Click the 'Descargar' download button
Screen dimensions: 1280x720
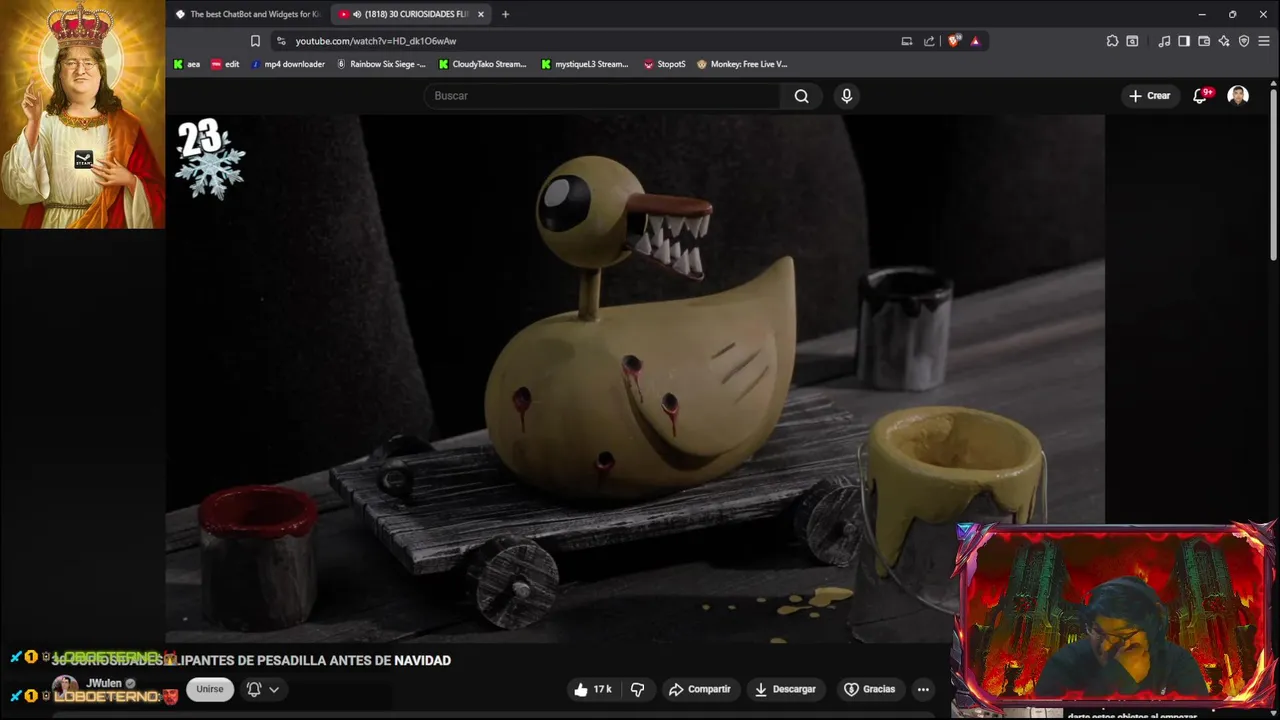[x=785, y=689]
